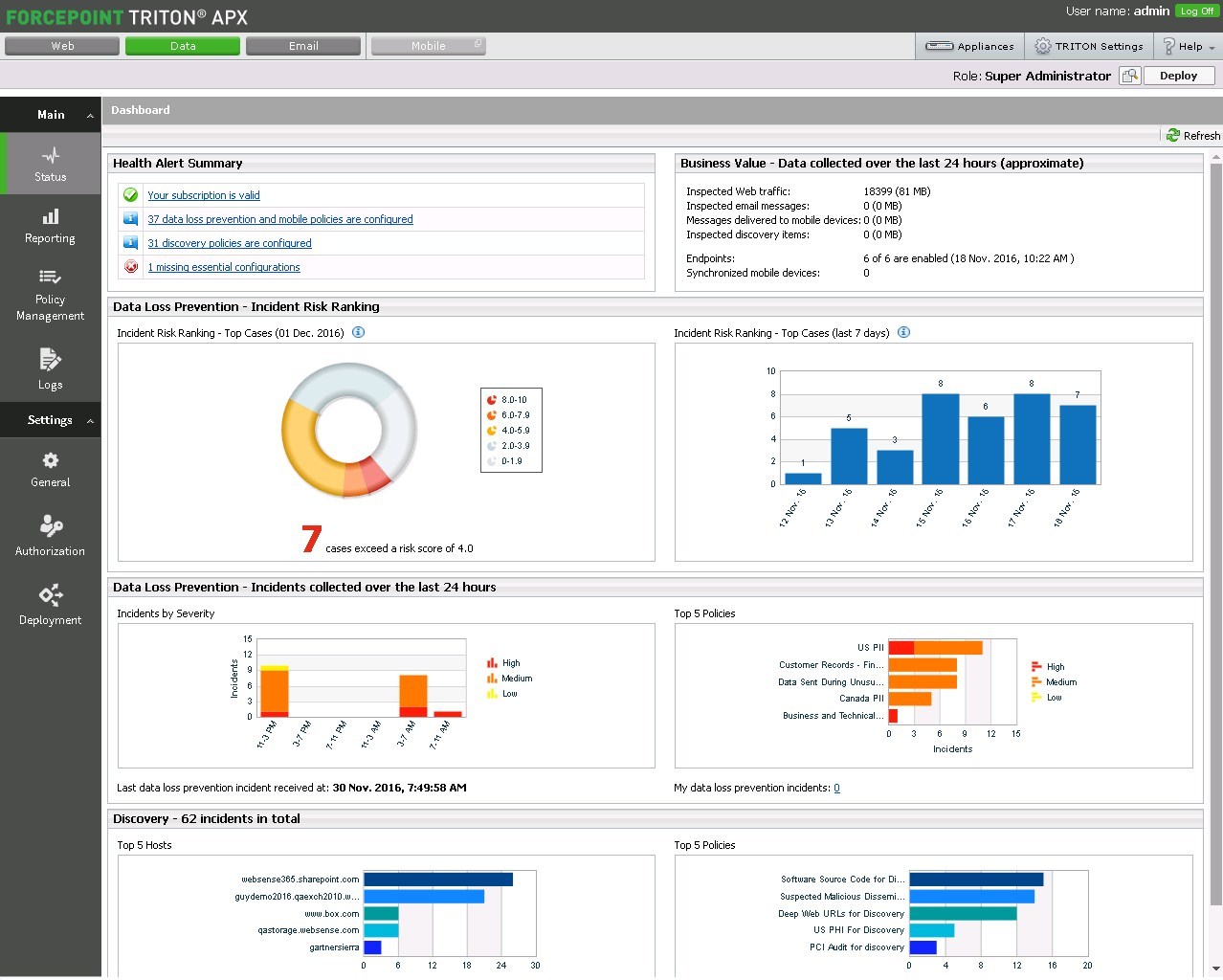View the Logs via its sidebar icon
Image resolution: width=1223 pixels, height=980 pixels.
tap(50, 372)
